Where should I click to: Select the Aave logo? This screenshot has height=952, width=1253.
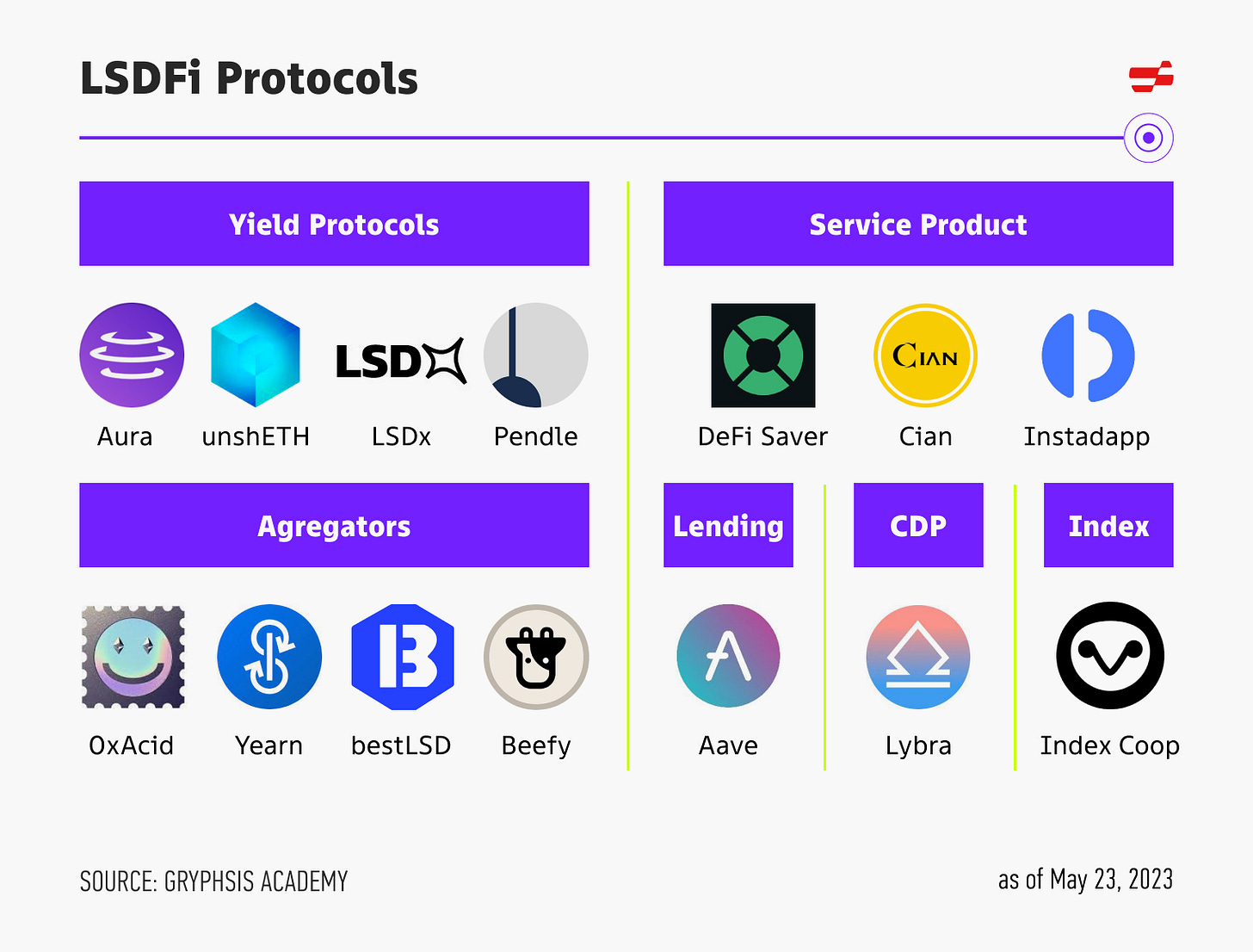[x=728, y=656]
